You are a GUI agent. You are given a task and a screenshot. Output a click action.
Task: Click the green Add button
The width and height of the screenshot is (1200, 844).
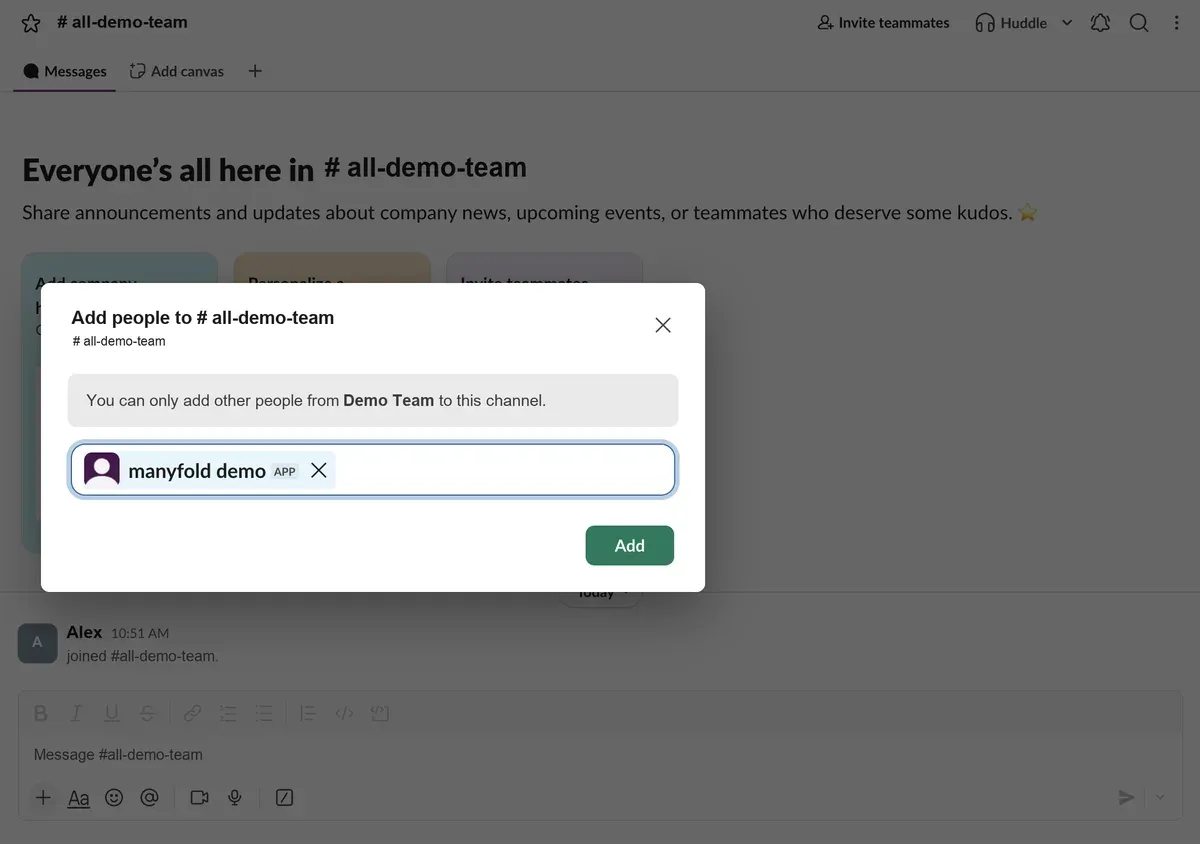(630, 545)
